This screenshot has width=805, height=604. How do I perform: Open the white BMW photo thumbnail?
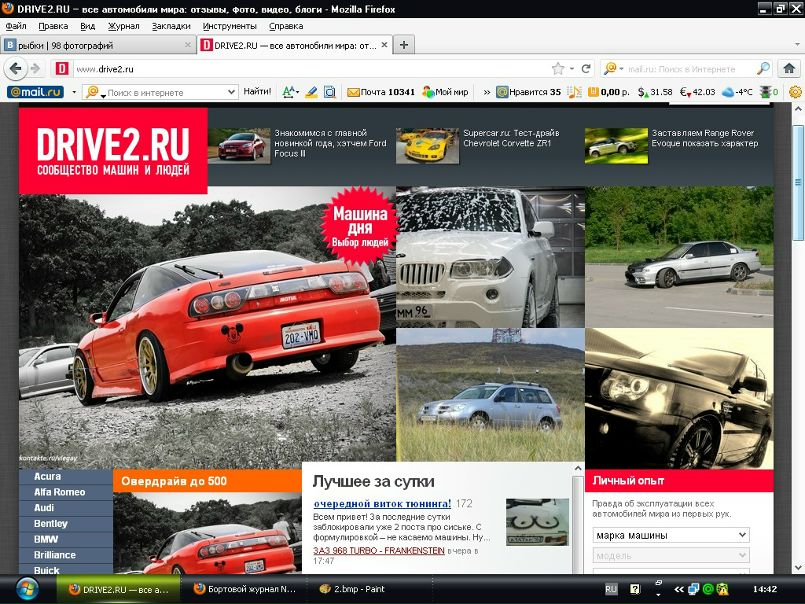[490, 257]
